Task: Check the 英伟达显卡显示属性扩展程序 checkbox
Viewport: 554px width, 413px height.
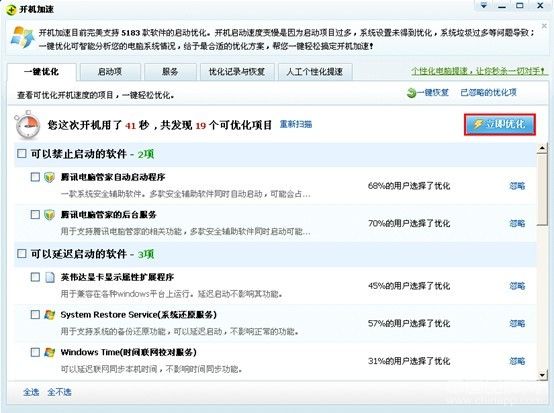Action: [x=35, y=277]
